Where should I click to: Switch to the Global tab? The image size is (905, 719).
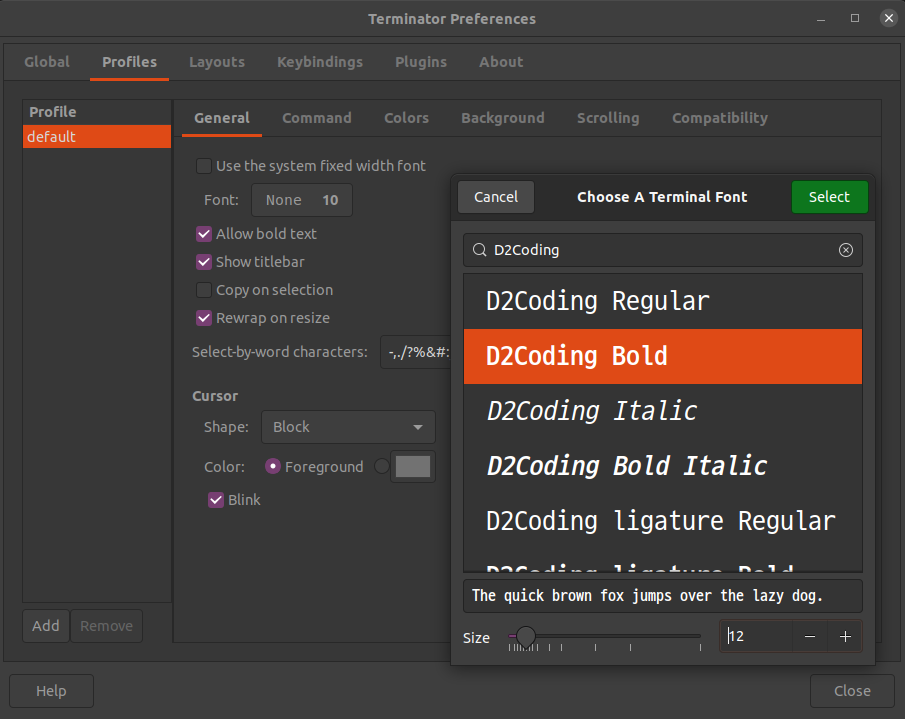tap(47, 62)
